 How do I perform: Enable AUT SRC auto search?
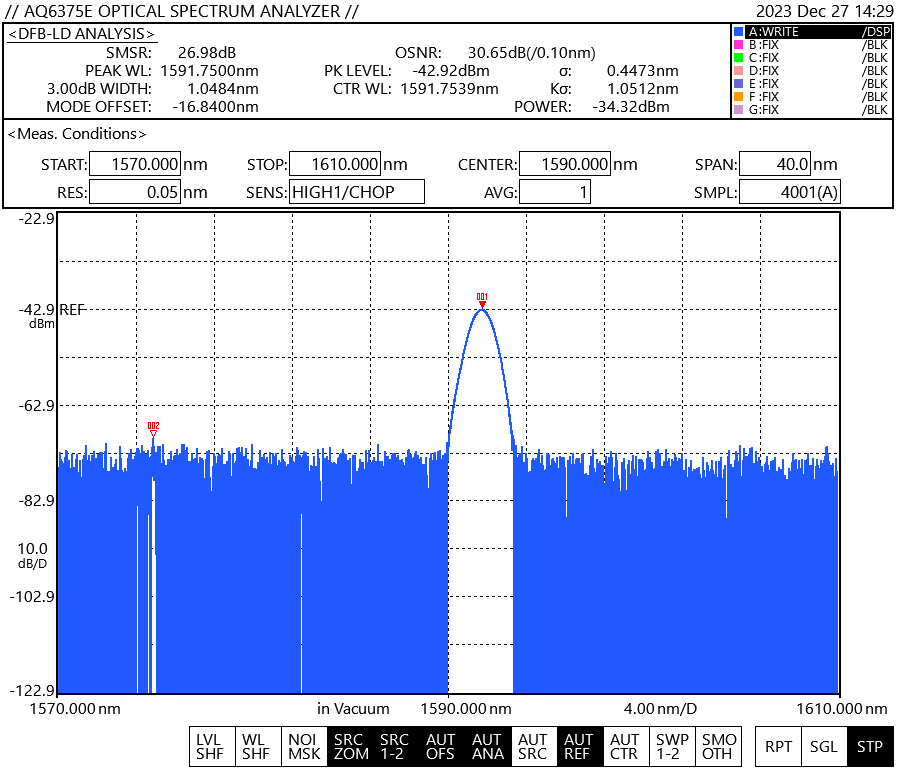(533, 746)
